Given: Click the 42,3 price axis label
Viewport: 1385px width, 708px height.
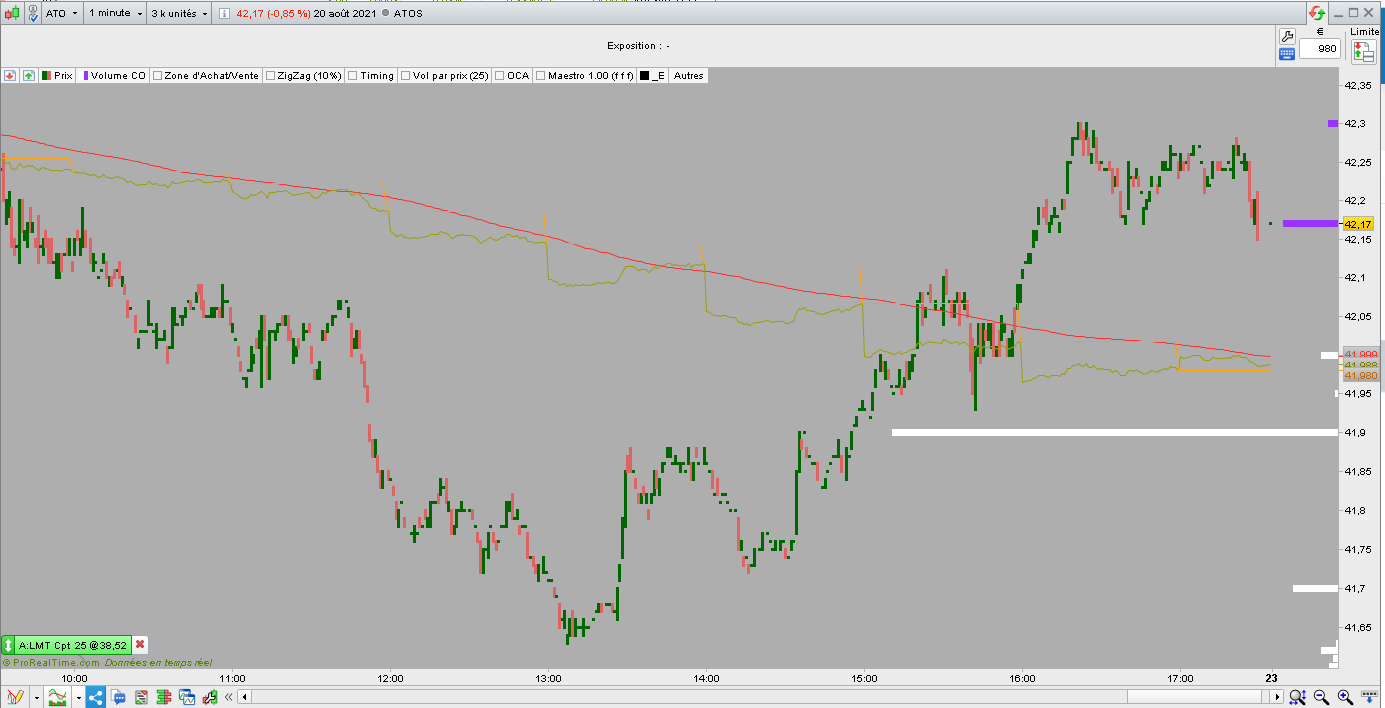Looking at the screenshot, I should coord(1356,123).
